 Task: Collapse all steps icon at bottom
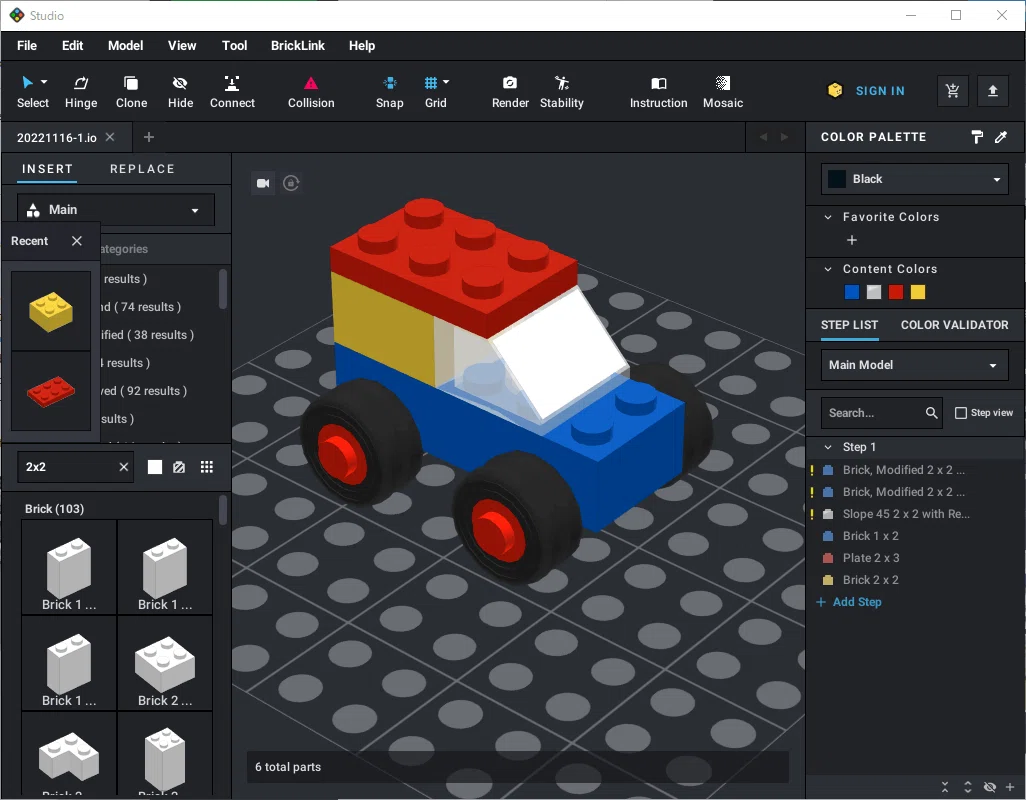point(945,786)
